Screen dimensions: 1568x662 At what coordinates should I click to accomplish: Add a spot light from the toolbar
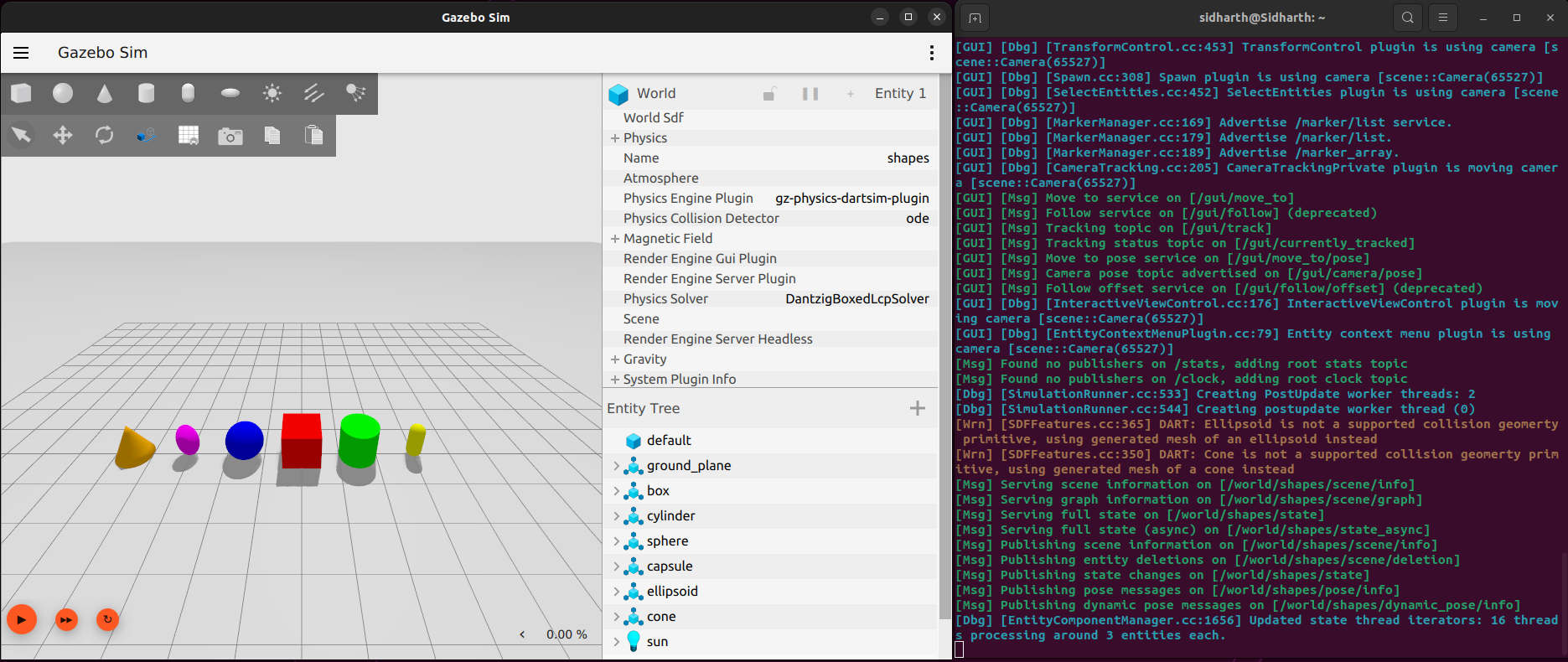[x=356, y=93]
